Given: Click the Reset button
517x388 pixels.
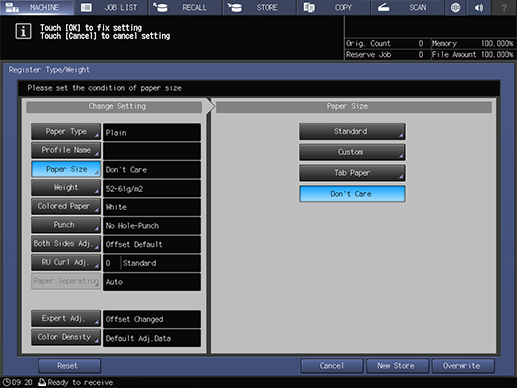Looking at the screenshot, I should [69, 366].
